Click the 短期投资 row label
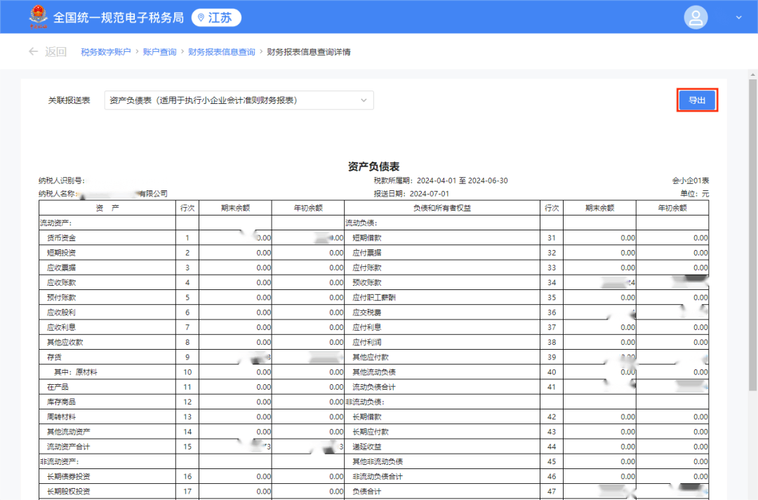The image size is (758, 500). click(61, 253)
